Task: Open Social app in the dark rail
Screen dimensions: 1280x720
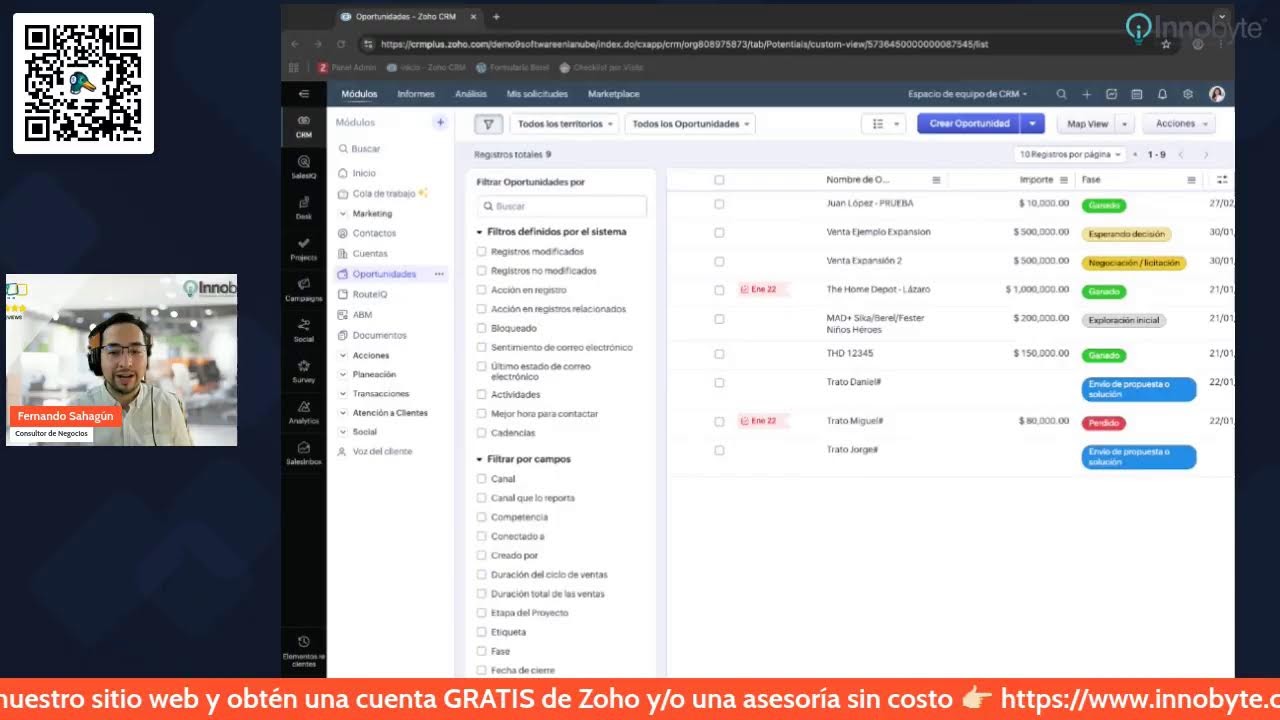Action: point(304,330)
